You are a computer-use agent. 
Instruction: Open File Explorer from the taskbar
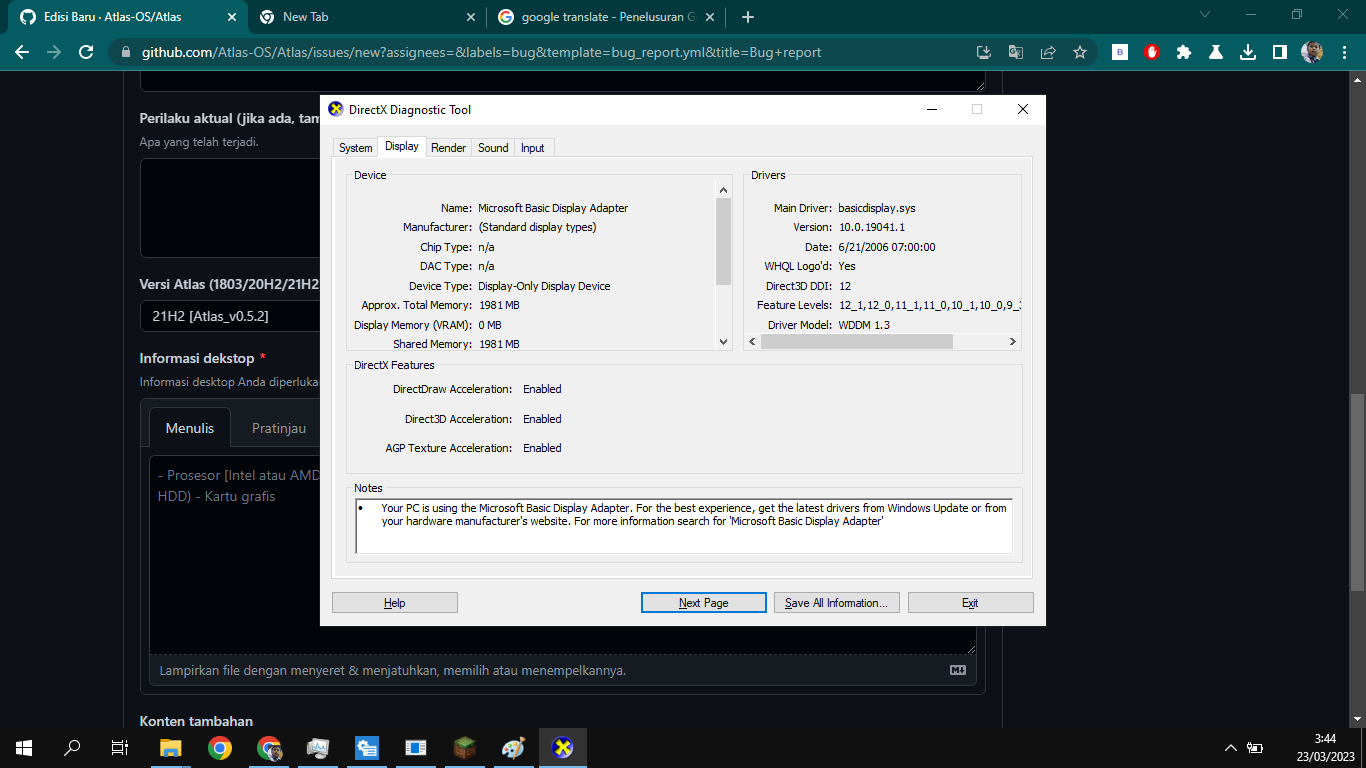click(170, 747)
